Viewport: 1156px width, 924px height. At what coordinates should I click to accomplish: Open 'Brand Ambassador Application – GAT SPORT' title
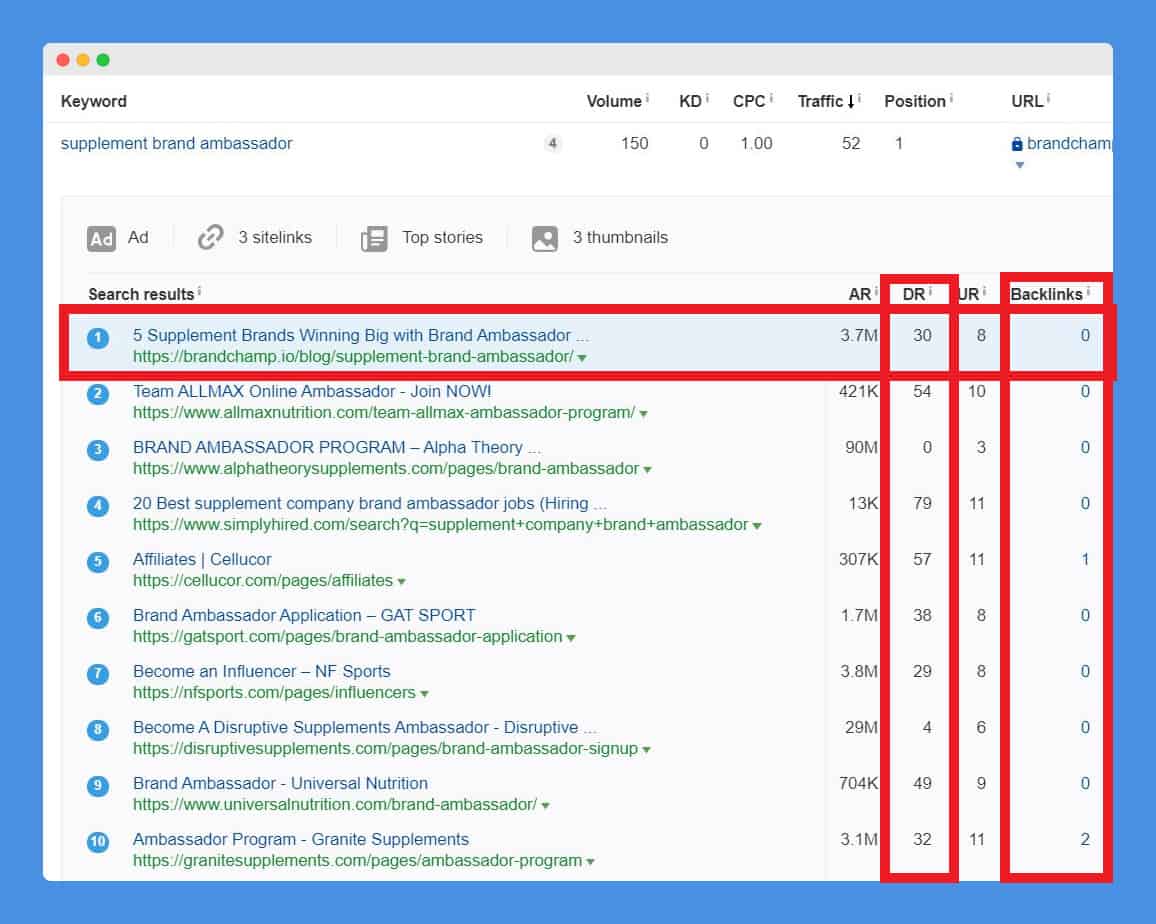(x=304, y=616)
